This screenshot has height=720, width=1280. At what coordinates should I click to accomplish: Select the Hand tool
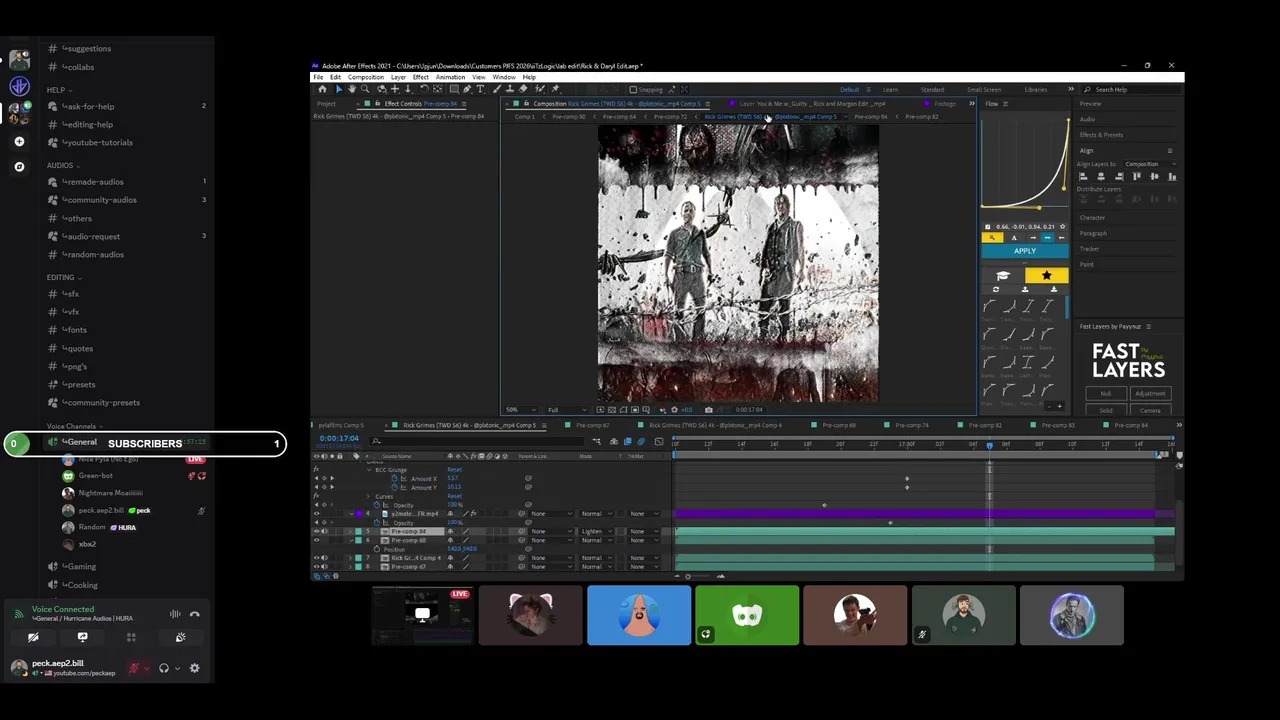pos(352,89)
